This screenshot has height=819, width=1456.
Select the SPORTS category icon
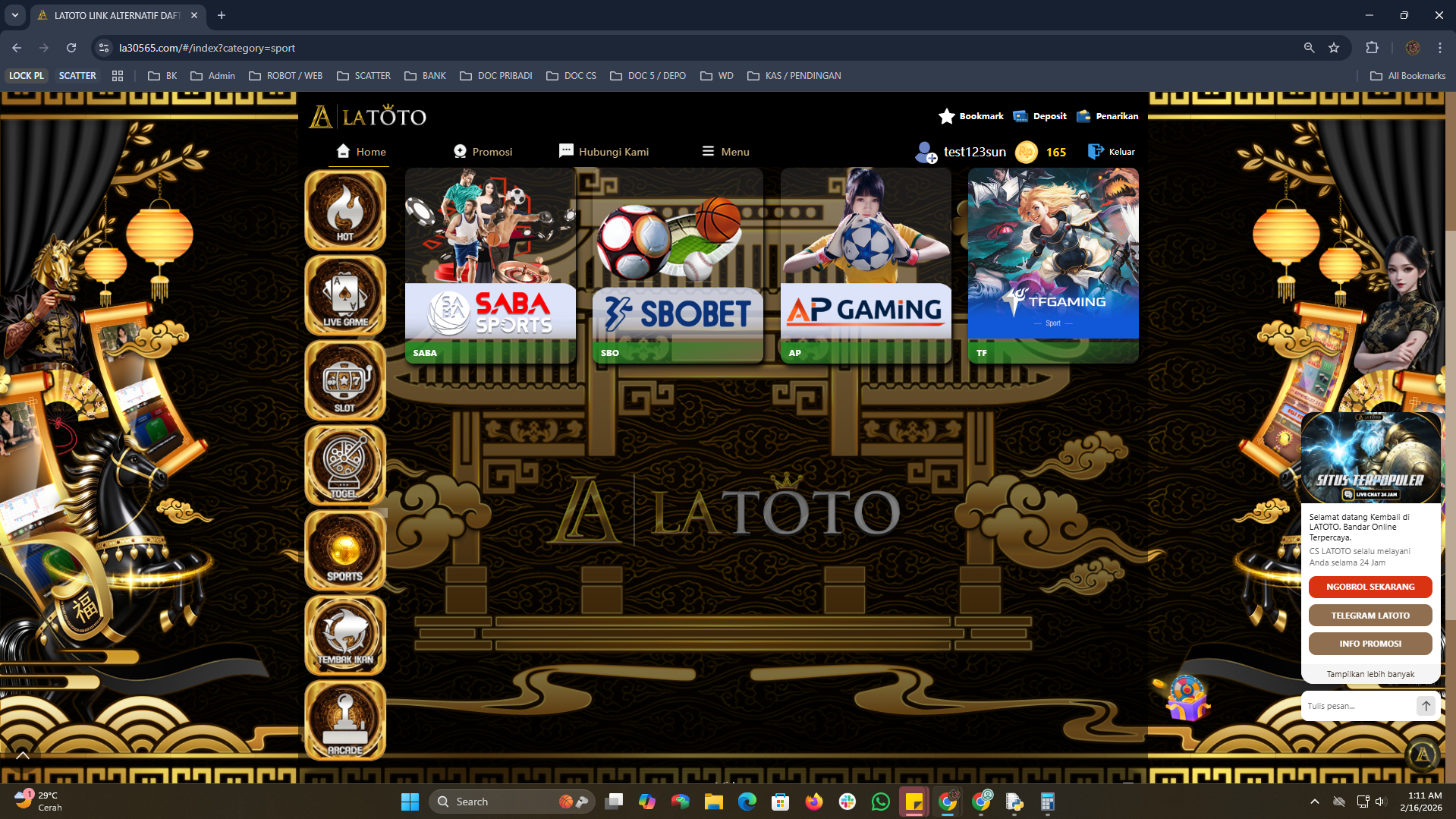pos(345,550)
